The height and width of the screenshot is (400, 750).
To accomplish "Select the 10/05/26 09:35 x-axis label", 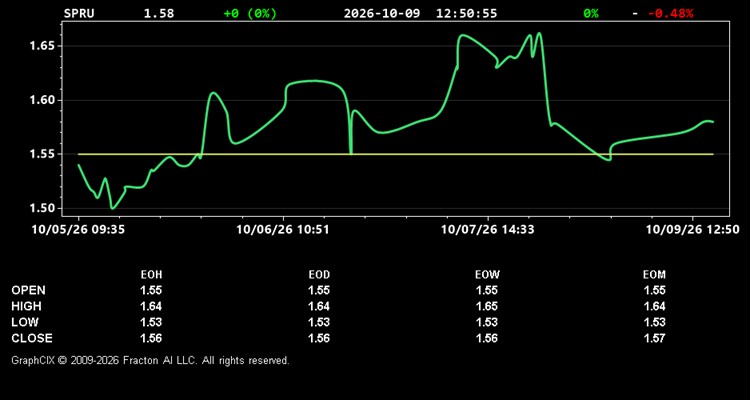I will click(78, 230).
